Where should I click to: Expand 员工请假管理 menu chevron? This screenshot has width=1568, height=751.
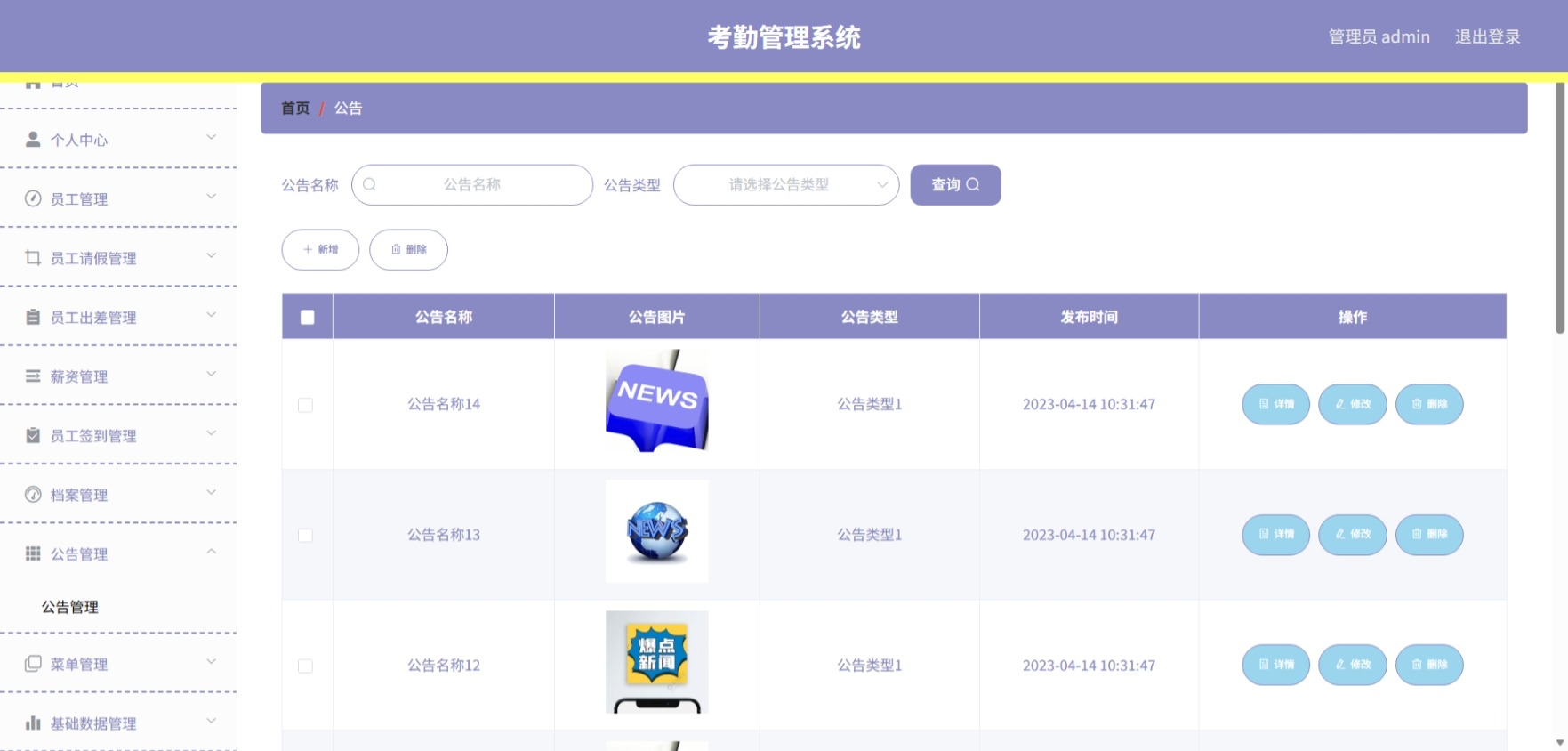pos(212,255)
